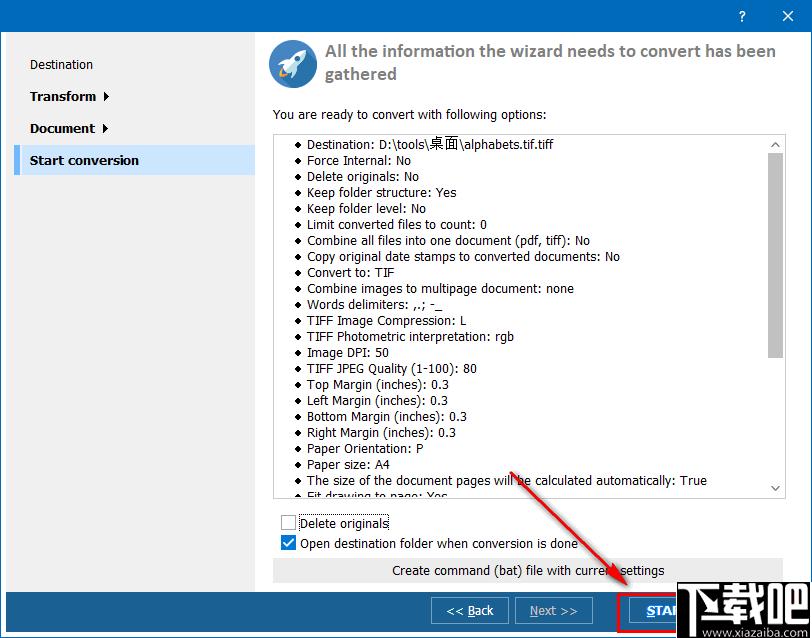Select 'Copy original date stamps' line
Viewport: 812px width, 638px height.
pos(463,257)
